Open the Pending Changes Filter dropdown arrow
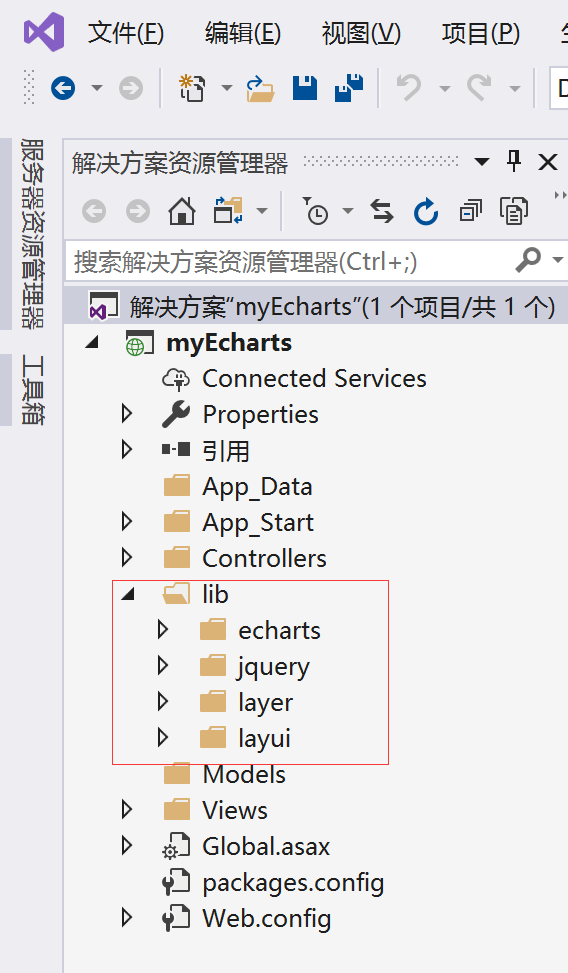Image resolution: width=568 pixels, height=973 pixels. pos(348,212)
